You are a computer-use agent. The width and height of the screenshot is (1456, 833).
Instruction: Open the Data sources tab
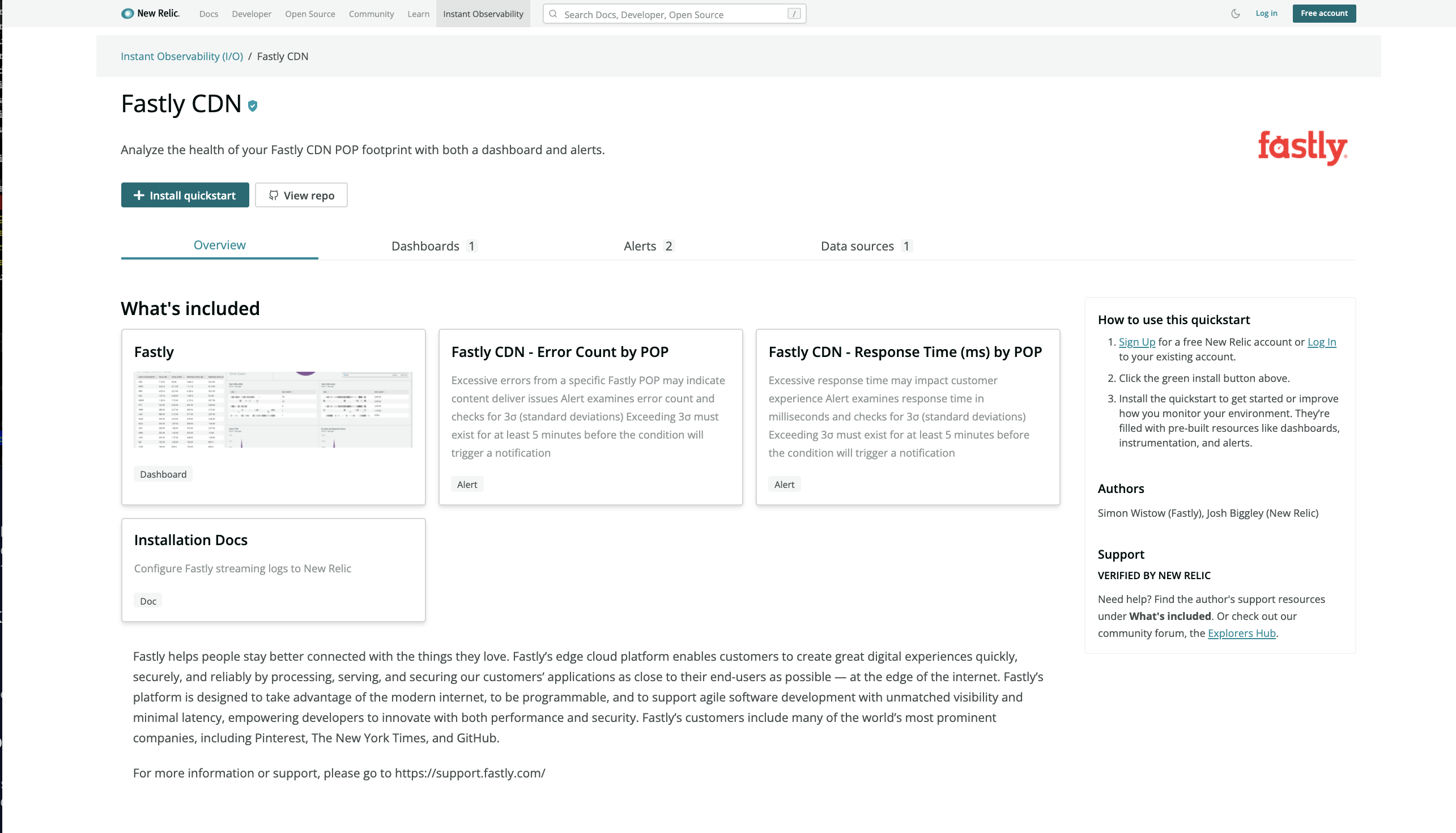[856, 246]
